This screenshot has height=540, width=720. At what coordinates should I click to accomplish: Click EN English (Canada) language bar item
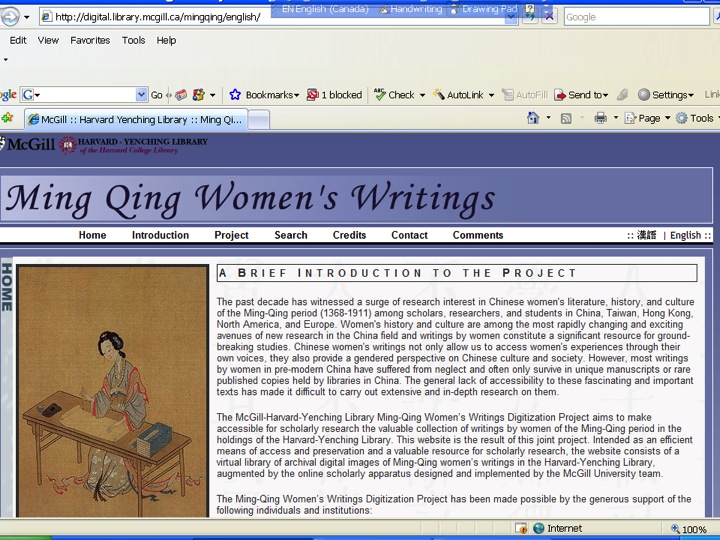click(x=325, y=9)
